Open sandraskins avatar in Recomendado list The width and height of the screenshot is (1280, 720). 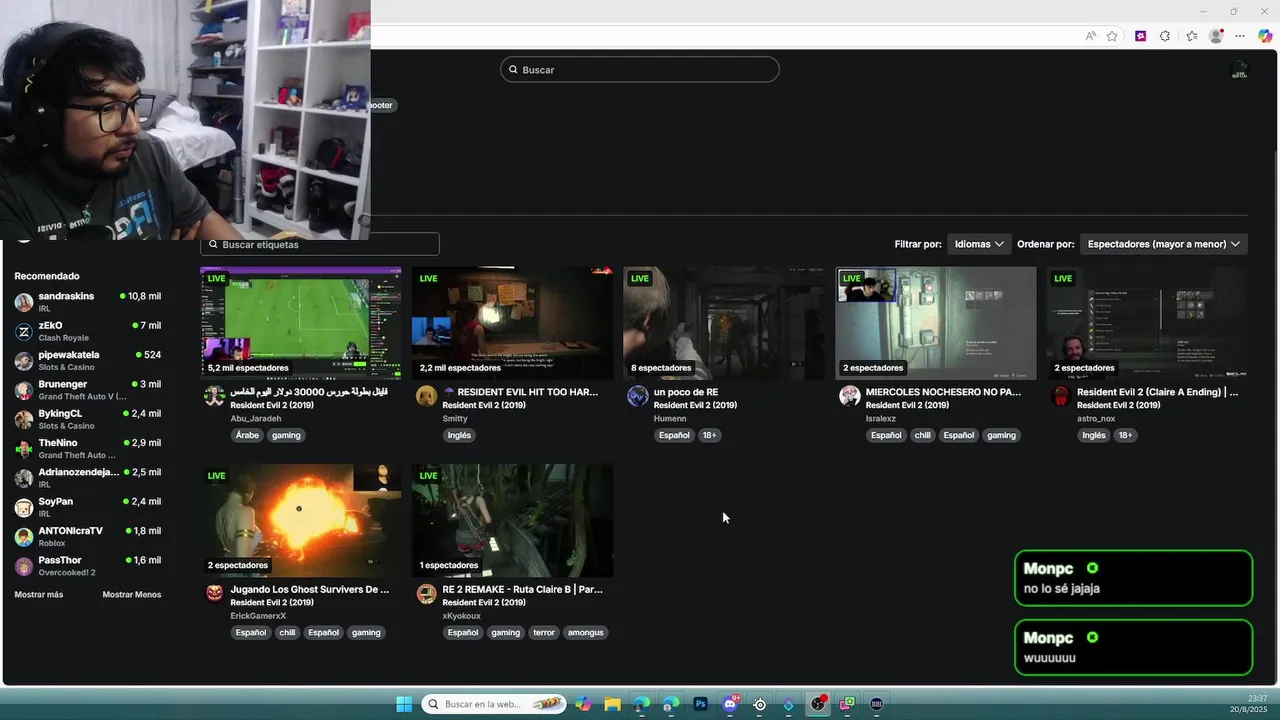(x=24, y=302)
